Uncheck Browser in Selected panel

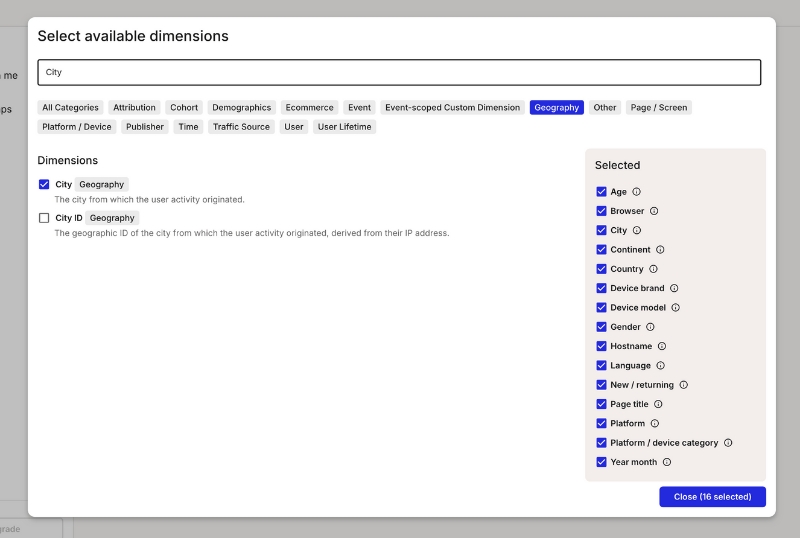(x=602, y=211)
